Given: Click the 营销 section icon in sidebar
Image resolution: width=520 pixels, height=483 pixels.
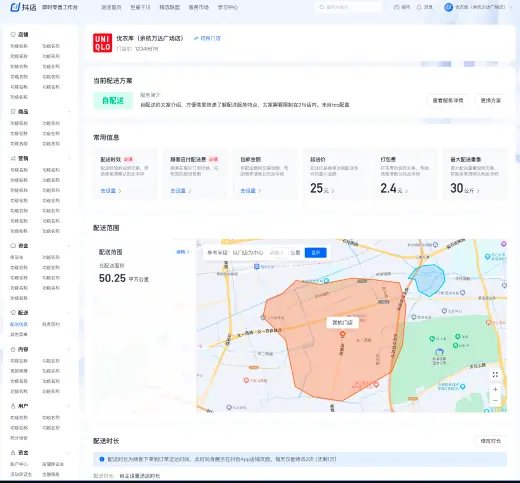Looking at the screenshot, I should point(13,158).
